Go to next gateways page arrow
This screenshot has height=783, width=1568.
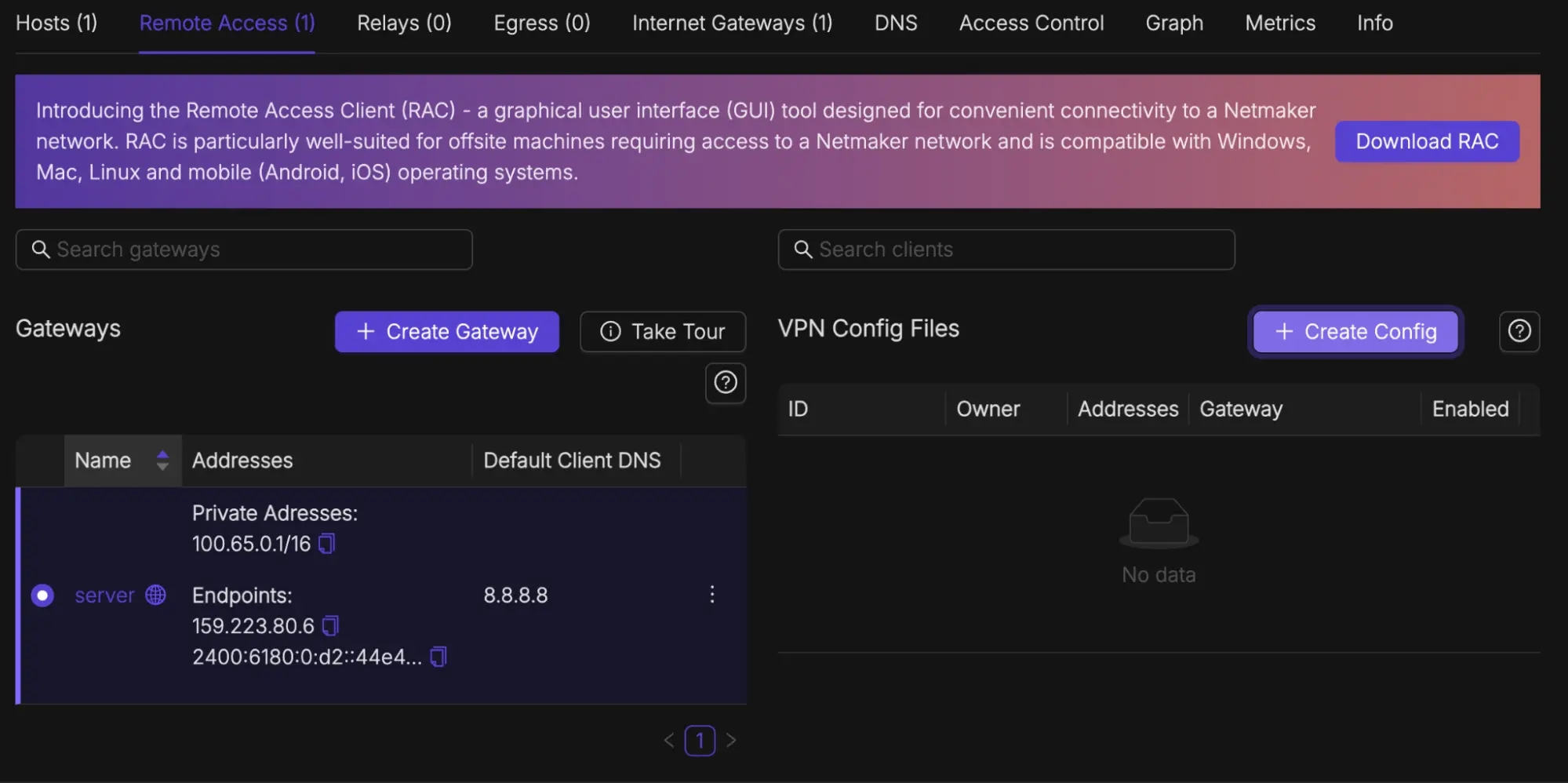pos(731,741)
